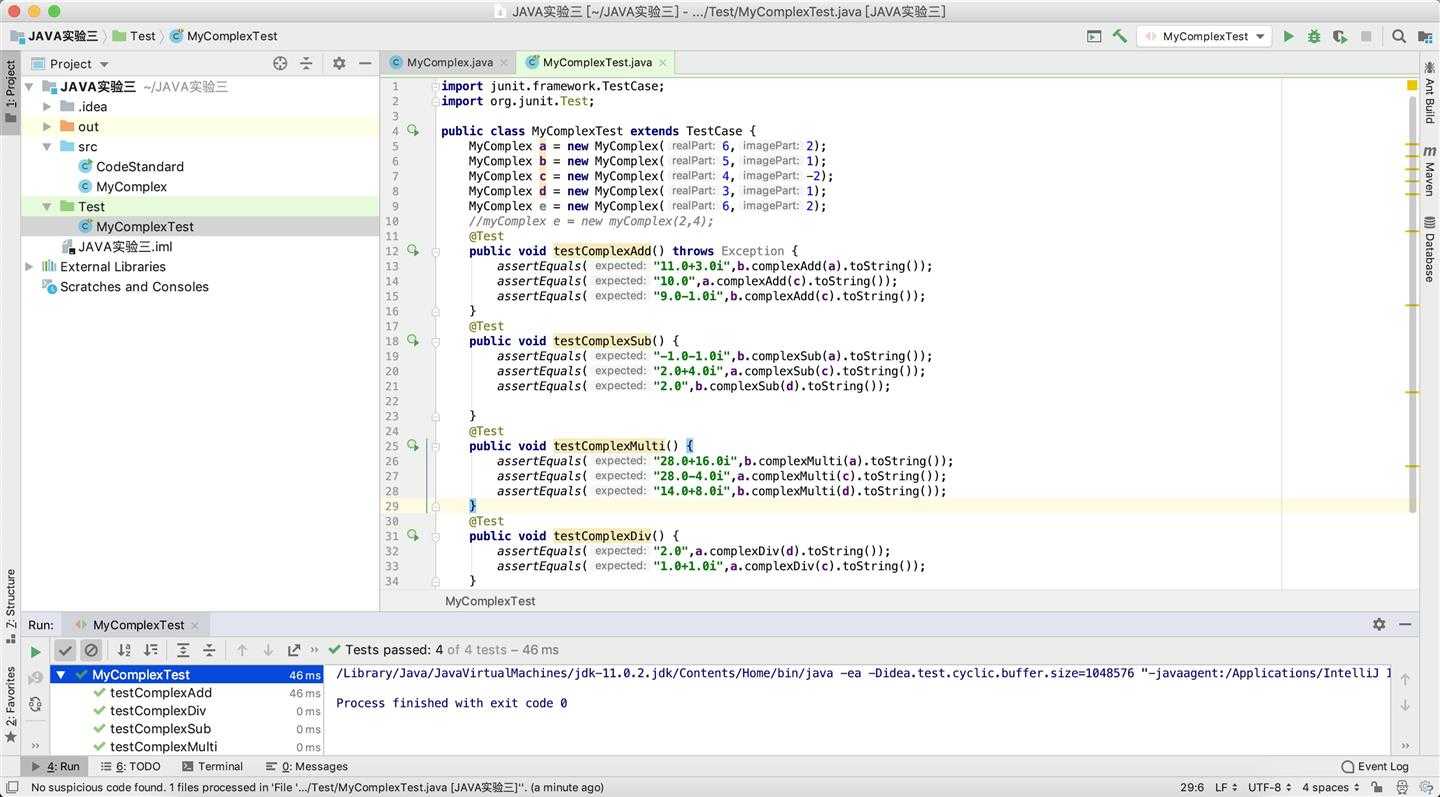Open Project panel settings gear
1440x797 pixels.
click(339, 63)
